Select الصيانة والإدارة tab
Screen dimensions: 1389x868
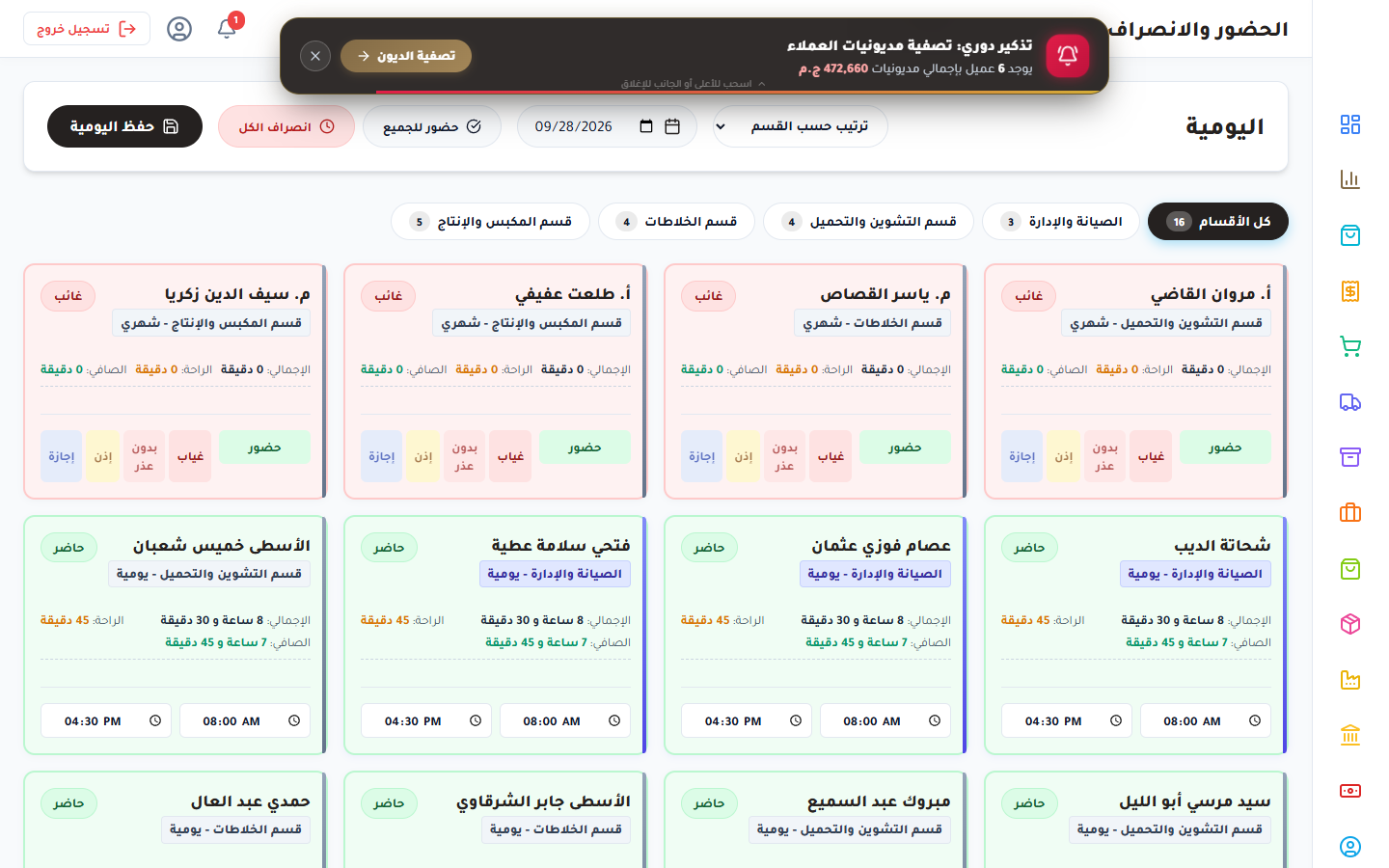point(1061,222)
